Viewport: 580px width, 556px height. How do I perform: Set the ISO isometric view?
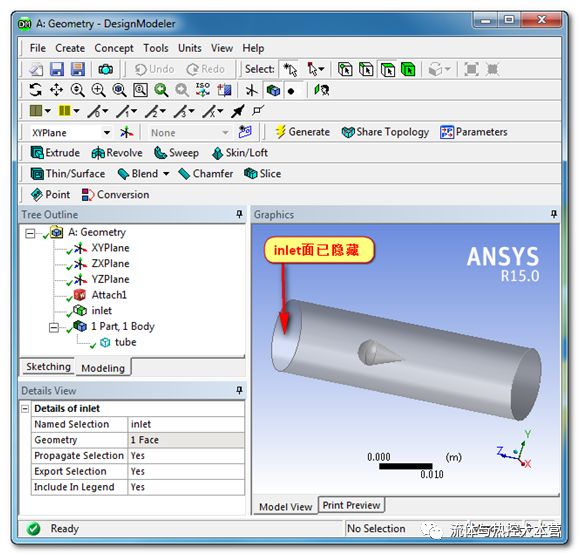[203, 90]
